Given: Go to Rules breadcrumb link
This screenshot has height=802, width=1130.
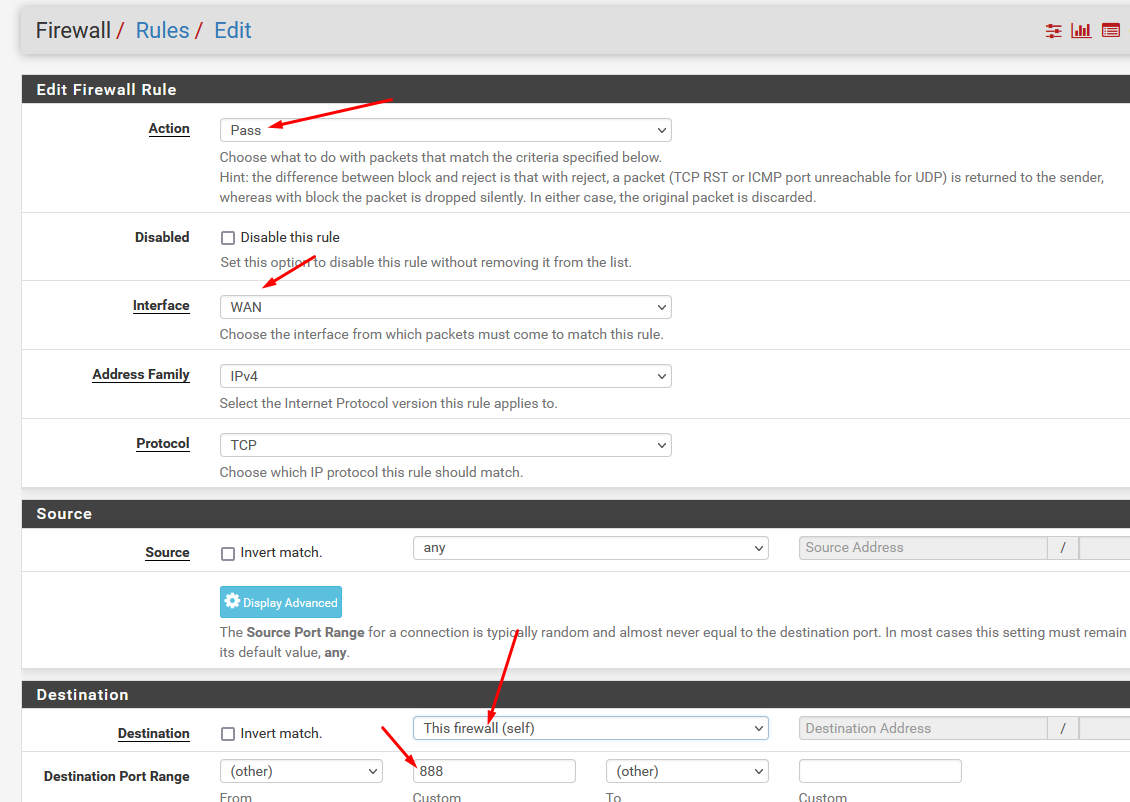Looking at the screenshot, I should (162, 30).
